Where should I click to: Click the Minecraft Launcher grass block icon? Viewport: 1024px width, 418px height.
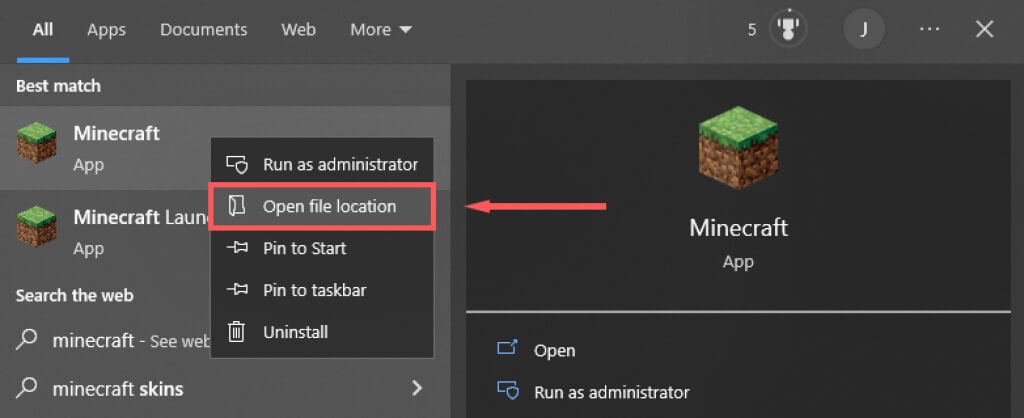pos(37,226)
